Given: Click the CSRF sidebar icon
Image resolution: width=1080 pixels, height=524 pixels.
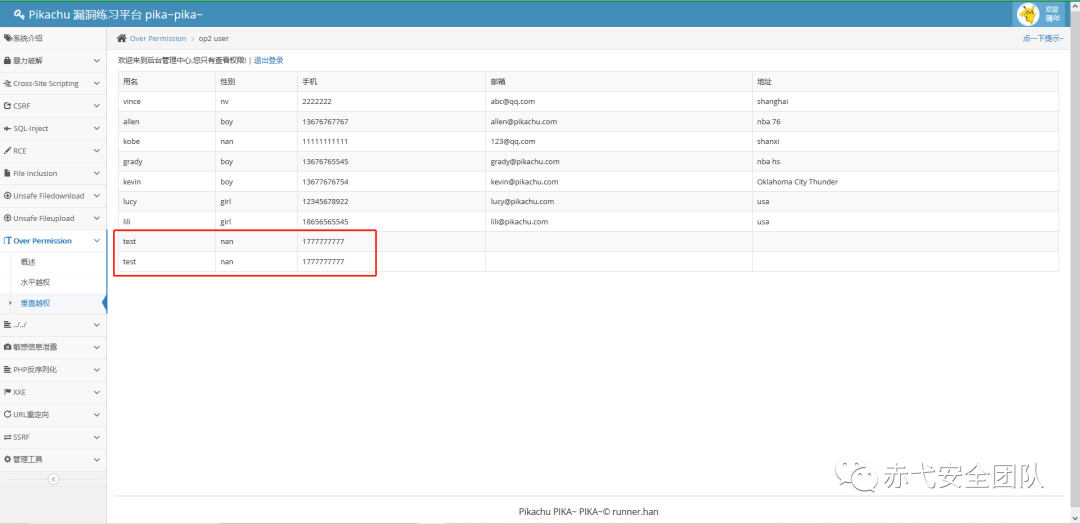Looking at the screenshot, I should coord(8,106).
